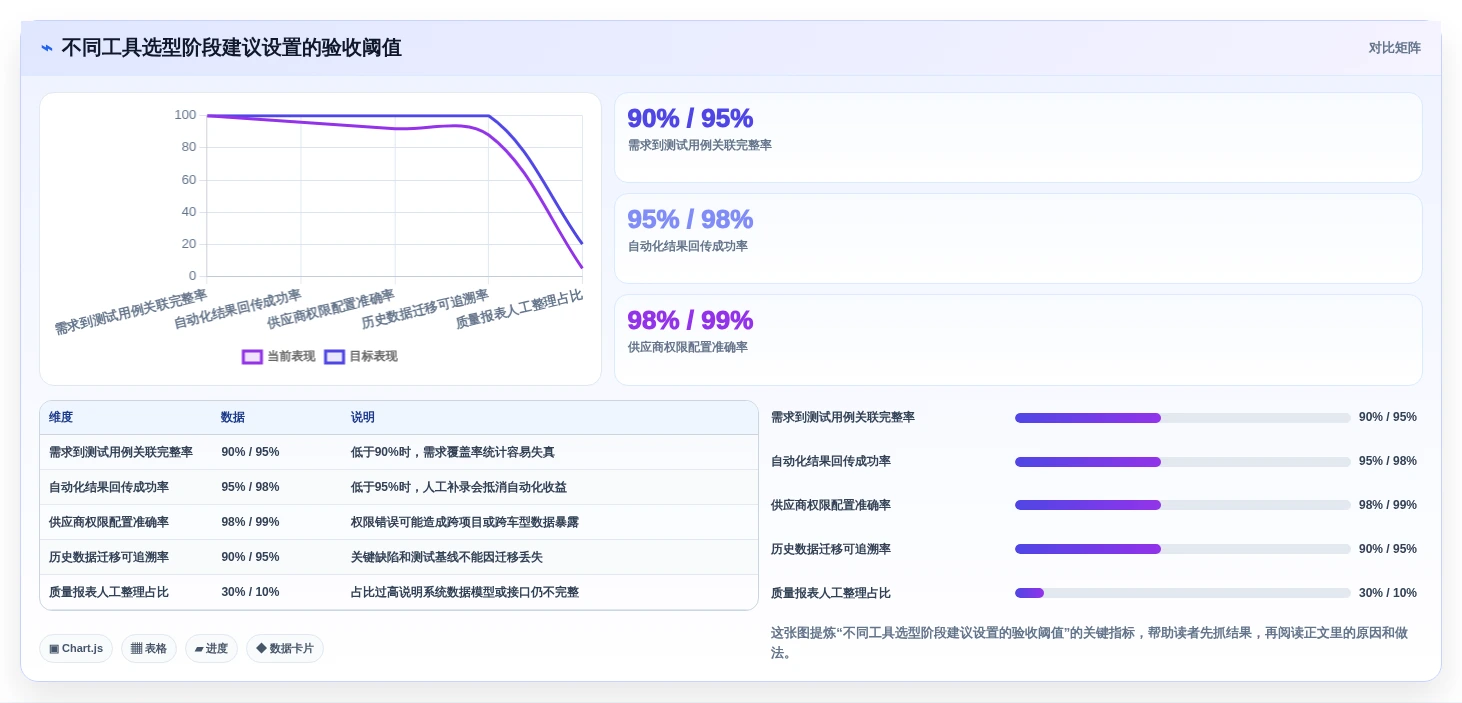1462x703 pixels.
Task: Open the 95% / 98% data card
Action: [x=1018, y=239]
